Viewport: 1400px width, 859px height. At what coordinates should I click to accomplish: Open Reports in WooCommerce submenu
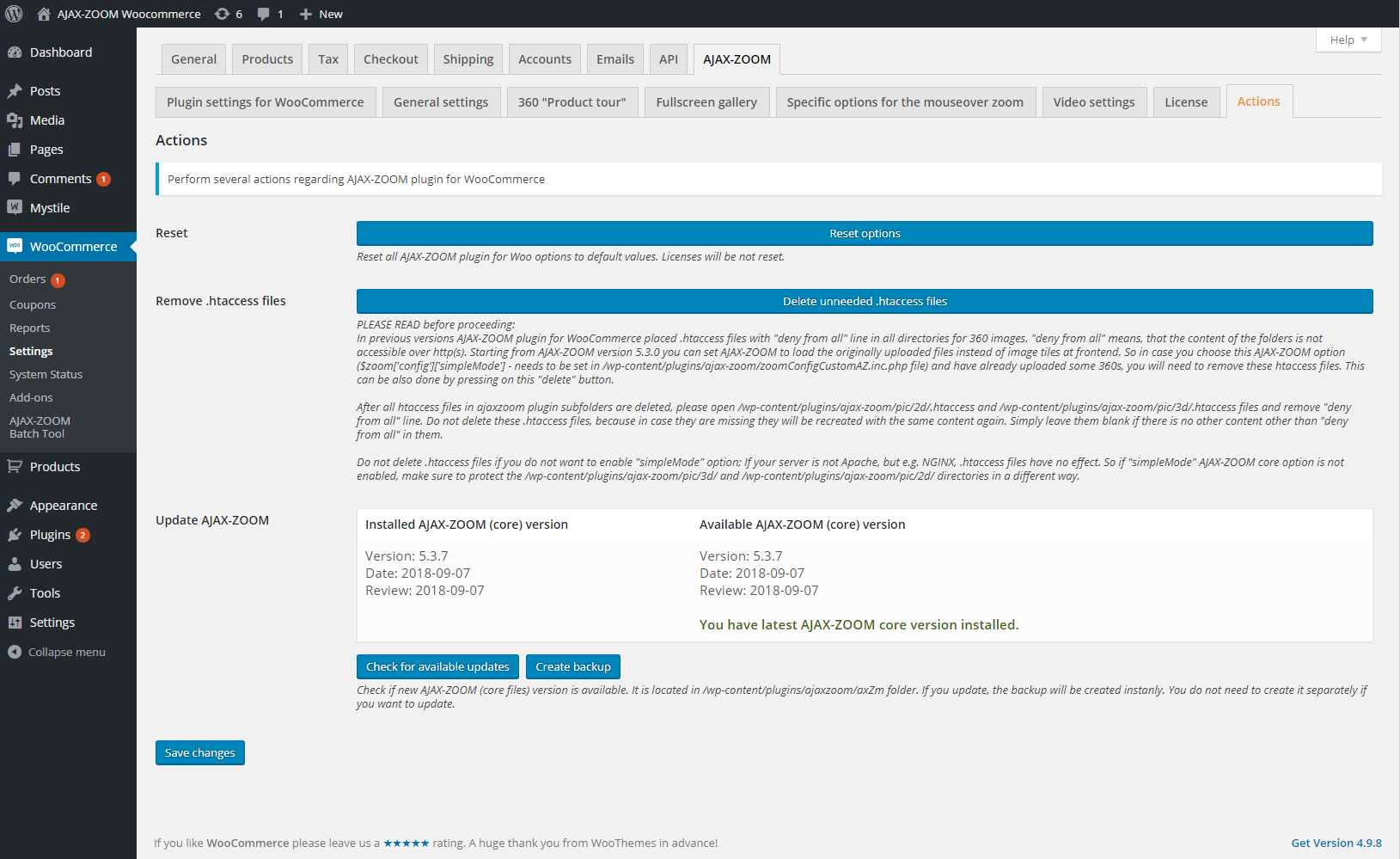click(30, 328)
